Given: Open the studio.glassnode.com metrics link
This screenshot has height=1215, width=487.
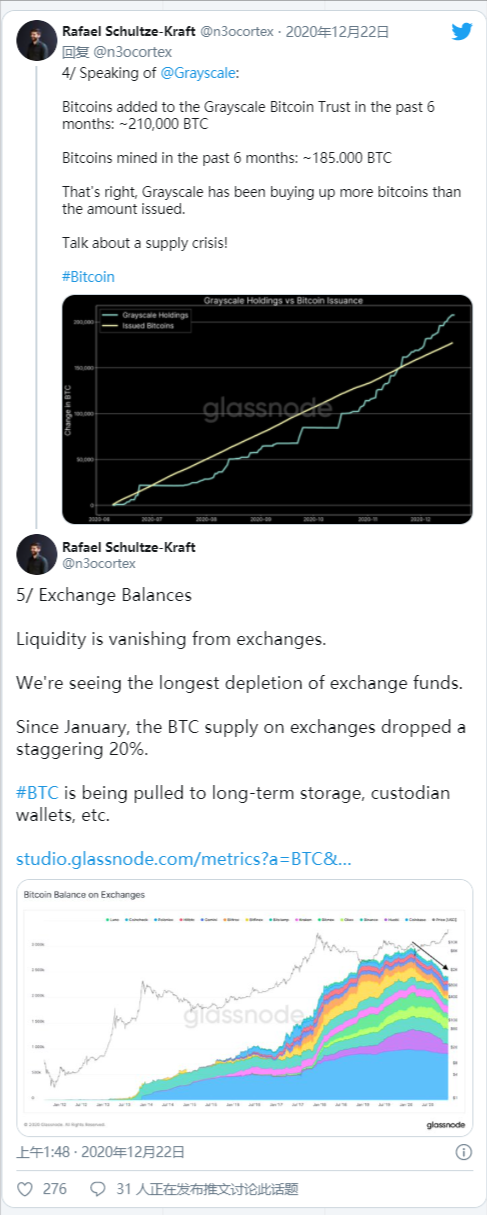Looking at the screenshot, I should click(x=184, y=858).
